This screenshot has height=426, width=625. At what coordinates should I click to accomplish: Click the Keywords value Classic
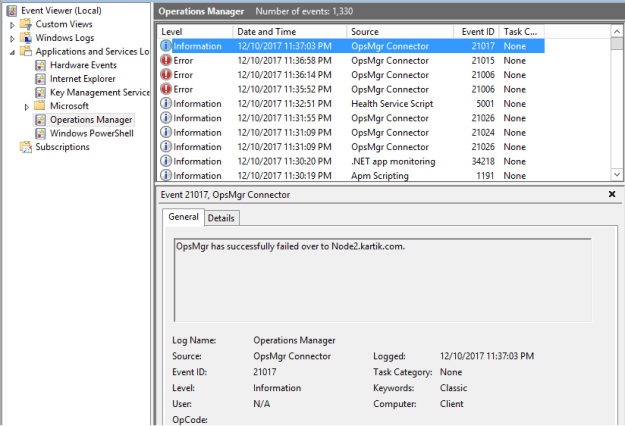click(x=453, y=388)
